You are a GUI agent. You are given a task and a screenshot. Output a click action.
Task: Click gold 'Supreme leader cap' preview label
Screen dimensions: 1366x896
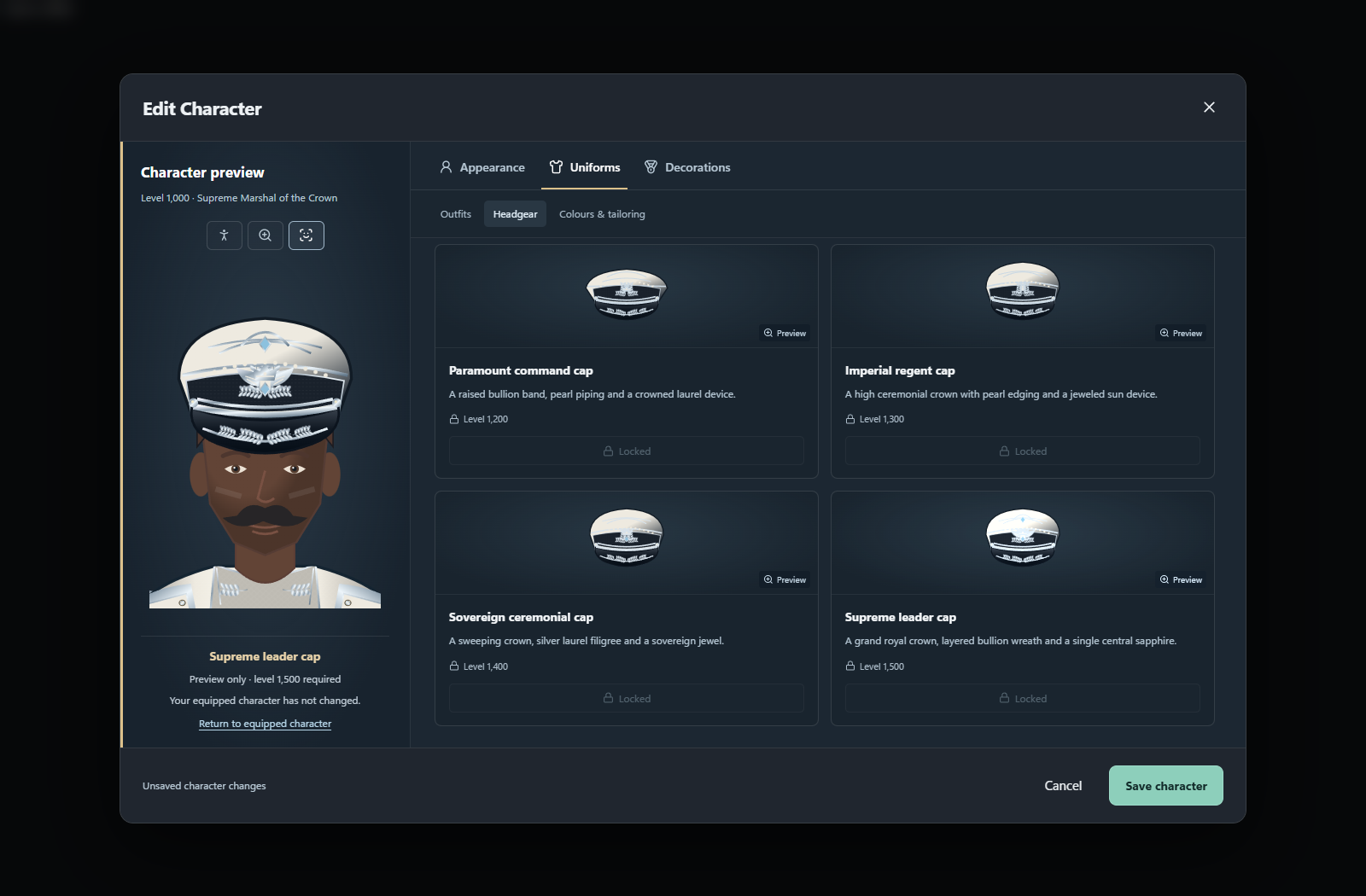(x=265, y=656)
